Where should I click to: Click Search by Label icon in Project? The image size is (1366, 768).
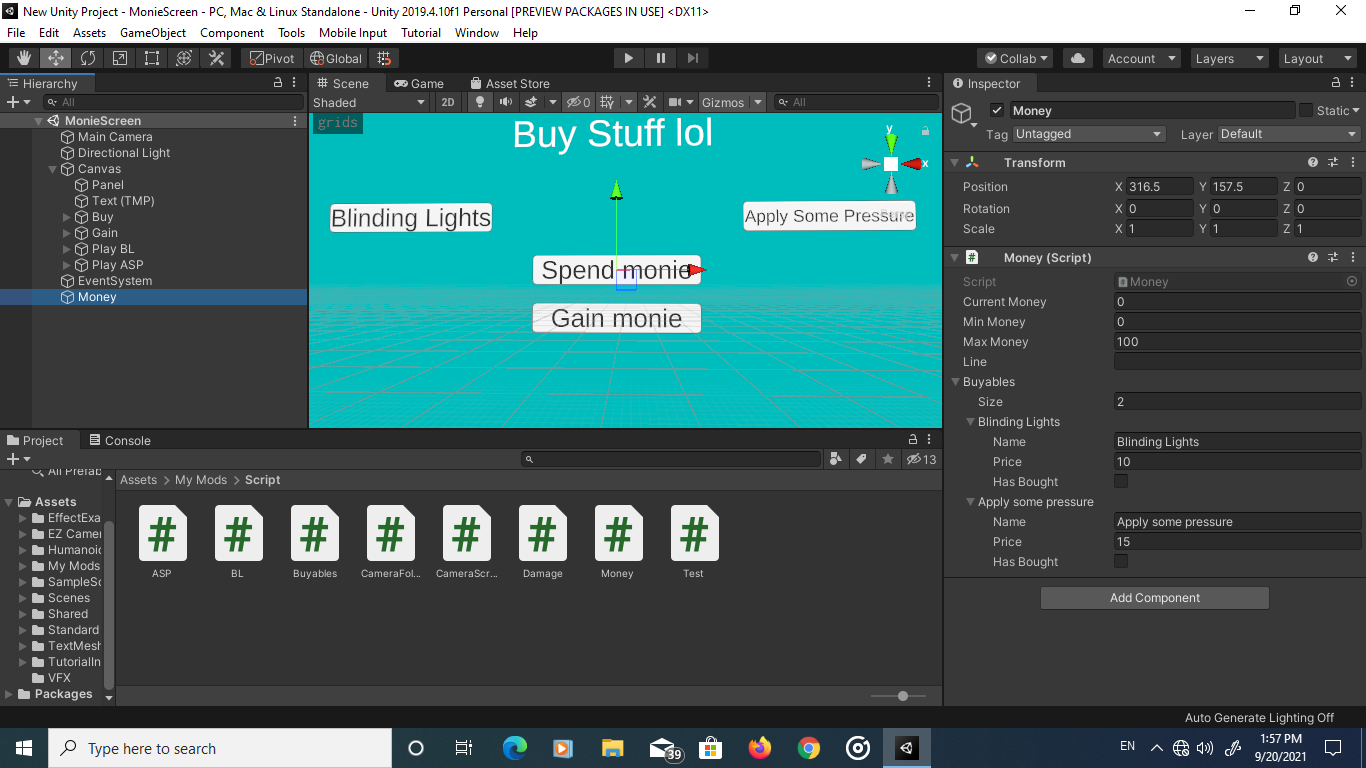coord(860,459)
